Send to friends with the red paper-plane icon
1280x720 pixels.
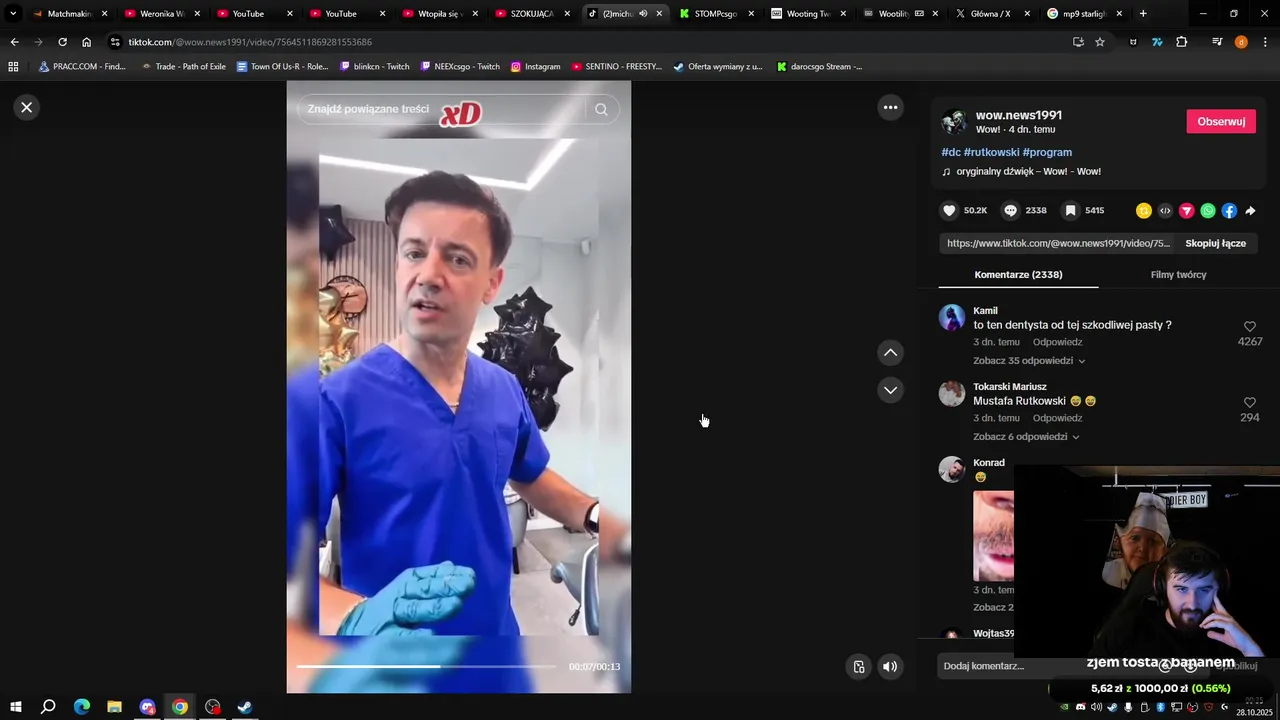pos(1186,210)
